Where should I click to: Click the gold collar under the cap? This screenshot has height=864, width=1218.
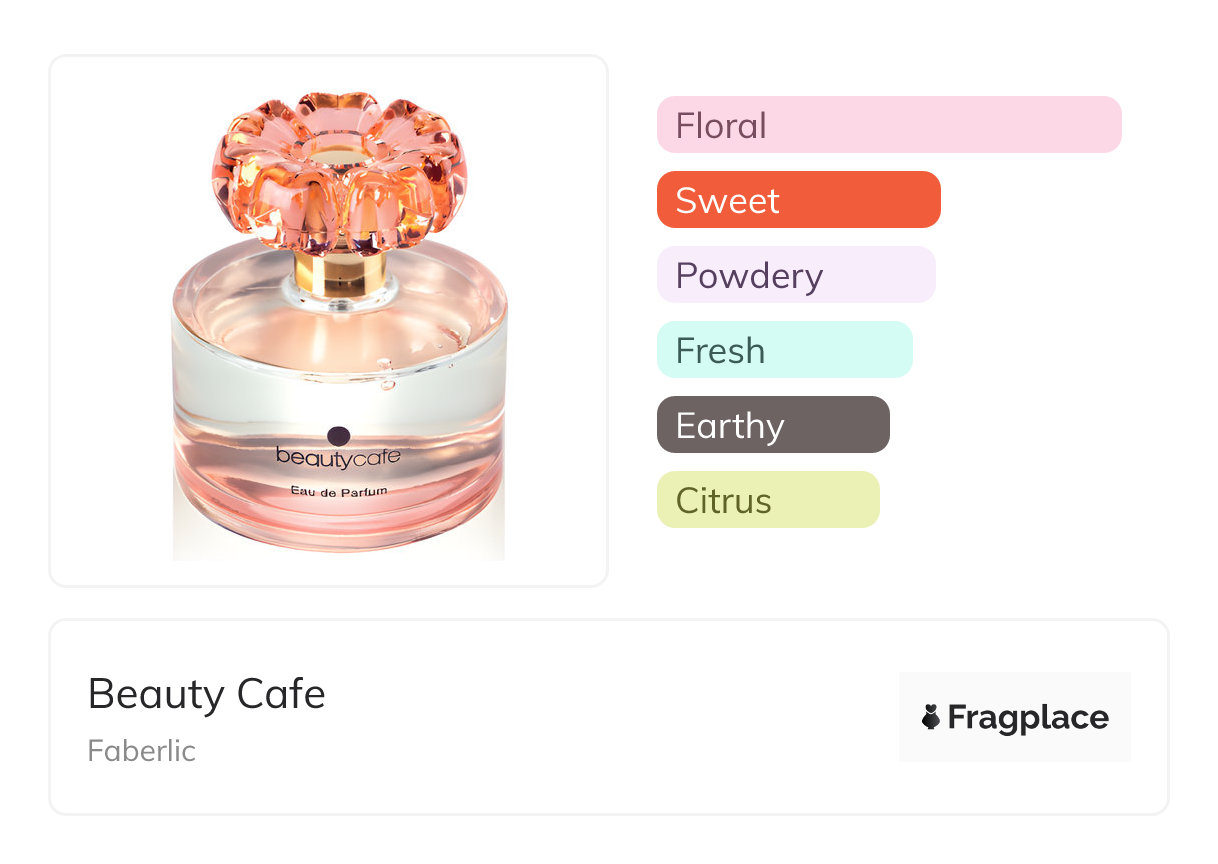tap(340, 272)
